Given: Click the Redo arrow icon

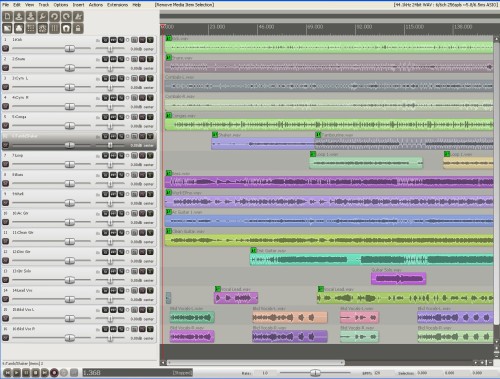Looking at the screenshot, I should (x=66, y=16).
